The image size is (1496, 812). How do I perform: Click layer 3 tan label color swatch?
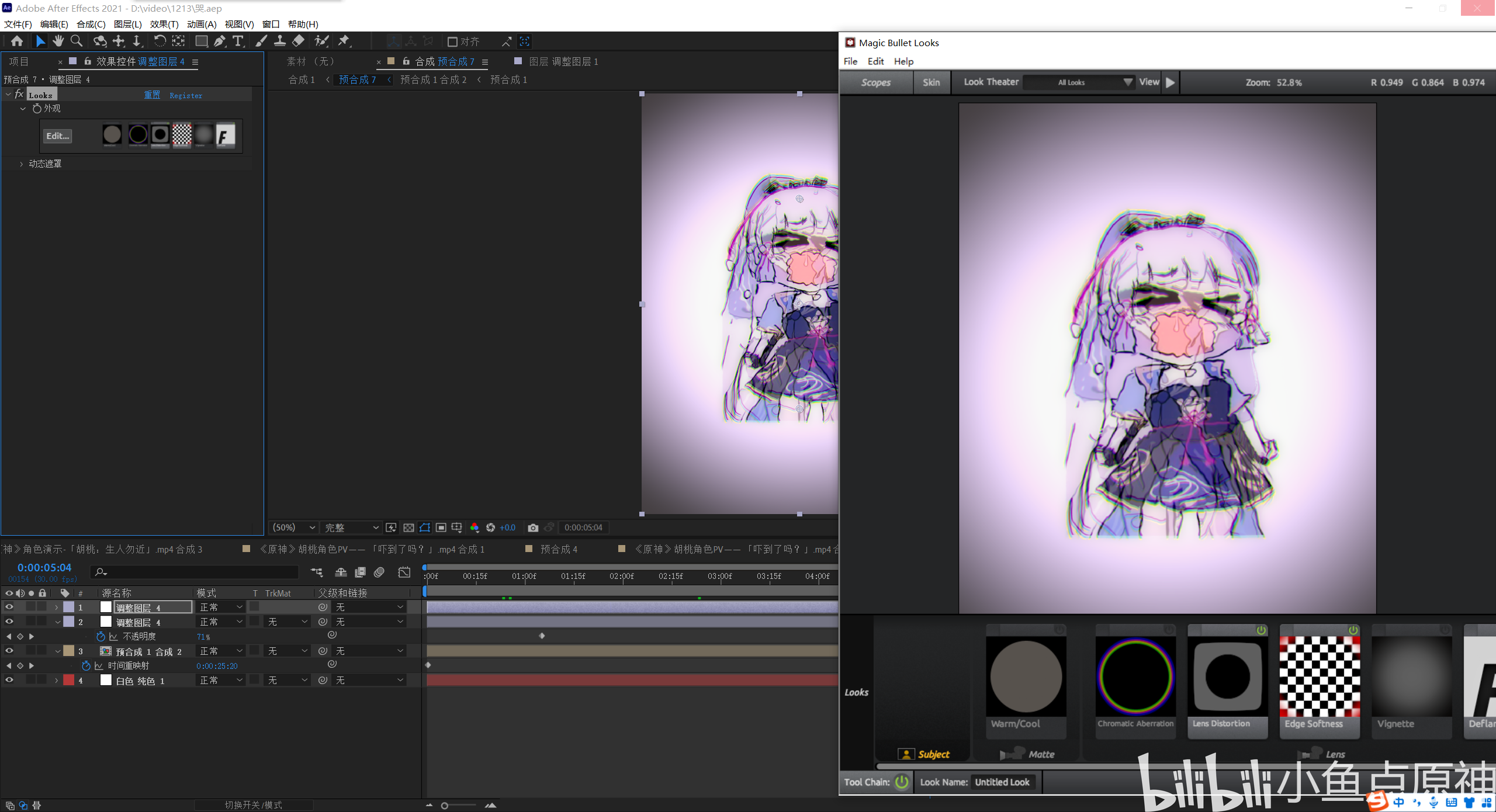pyautogui.click(x=69, y=651)
